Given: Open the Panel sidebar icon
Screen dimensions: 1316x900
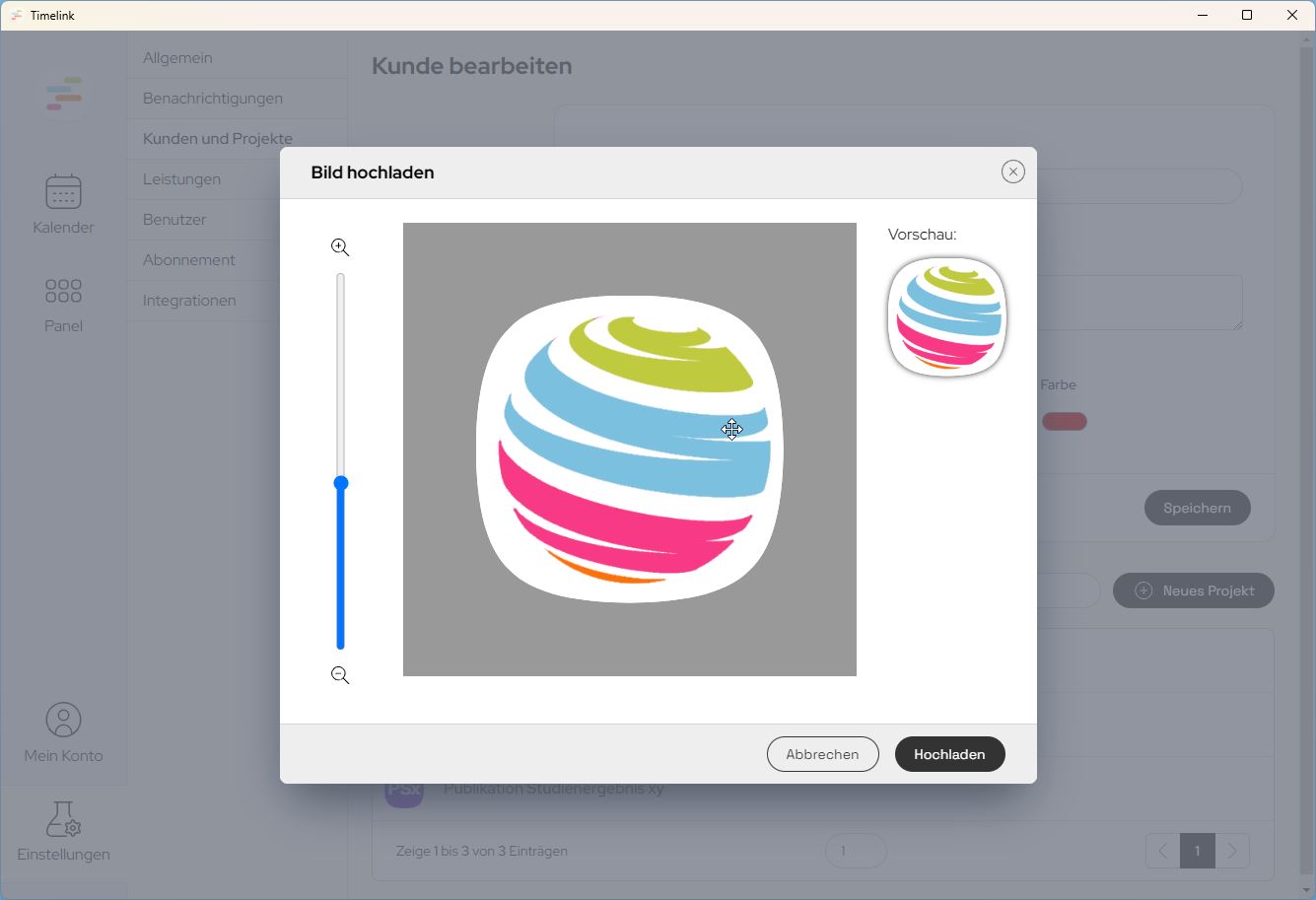Looking at the screenshot, I should (x=63, y=304).
